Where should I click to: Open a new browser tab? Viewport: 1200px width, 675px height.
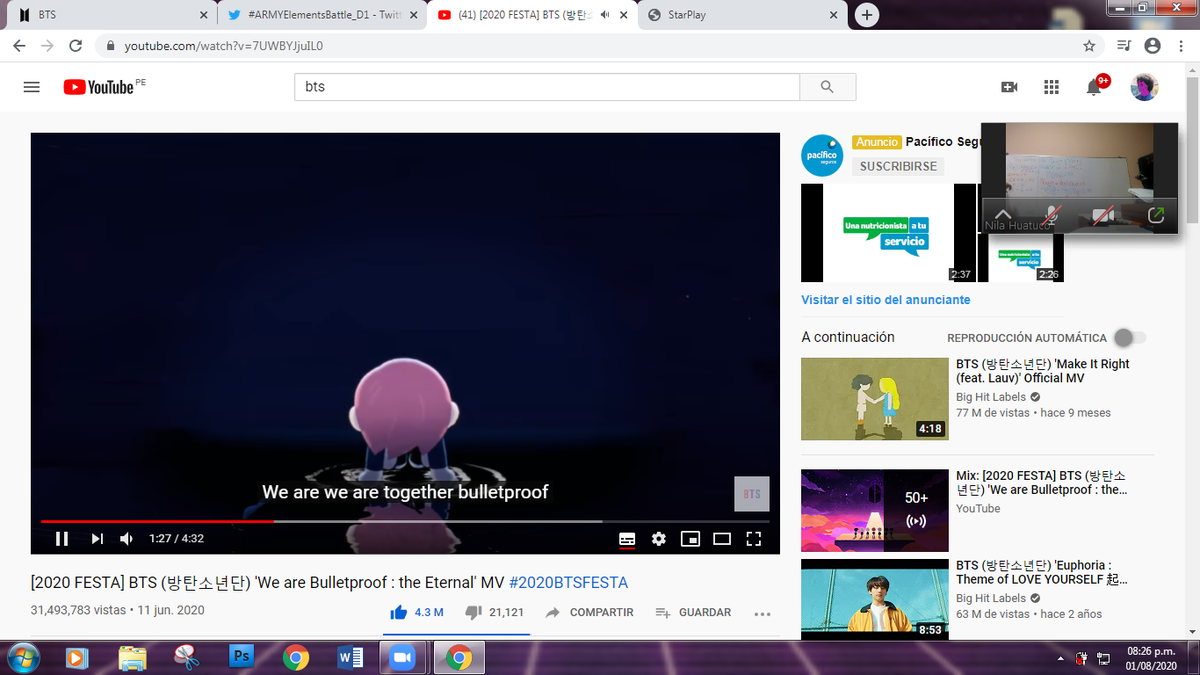(x=866, y=15)
